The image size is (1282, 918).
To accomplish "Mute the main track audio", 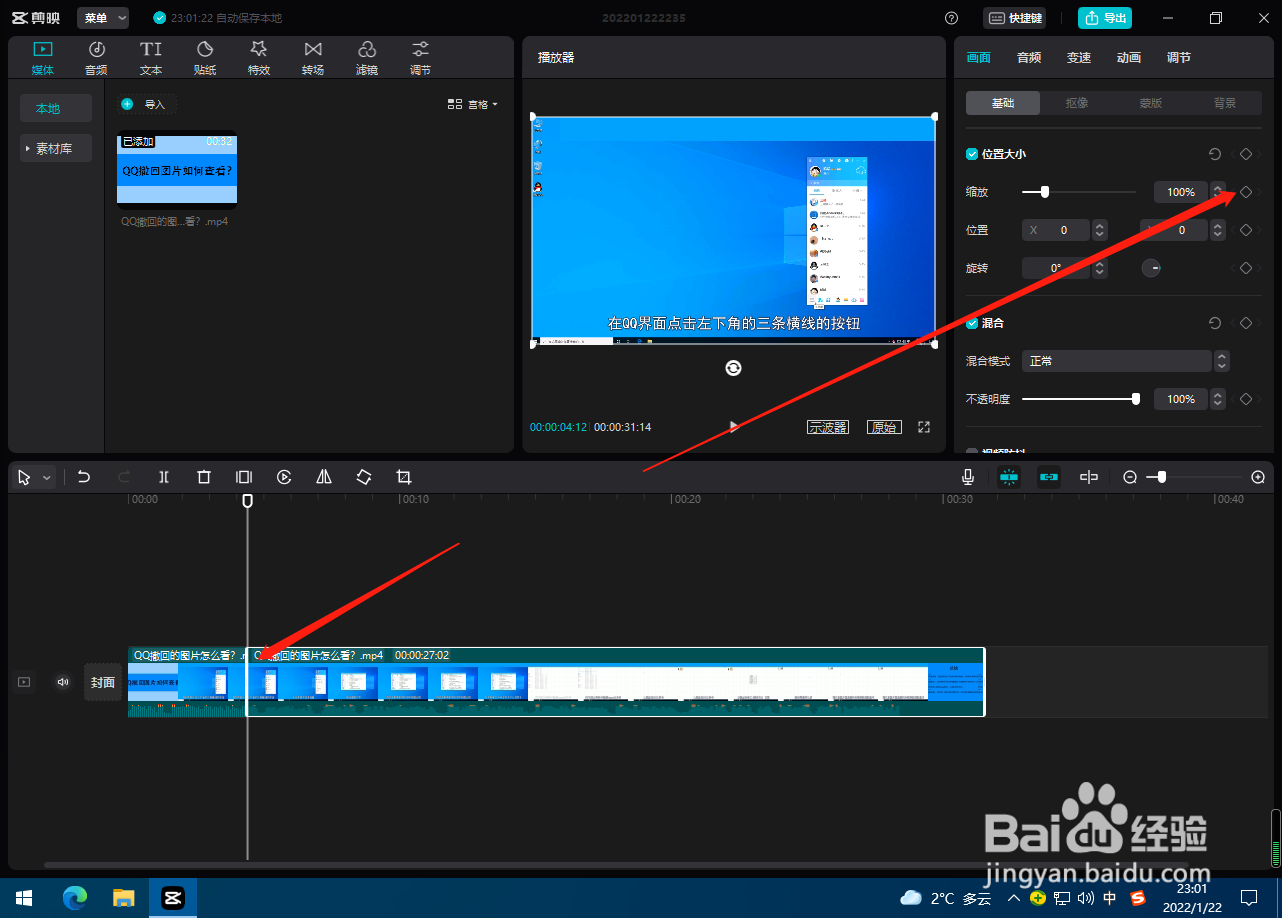I will [63, 682].
